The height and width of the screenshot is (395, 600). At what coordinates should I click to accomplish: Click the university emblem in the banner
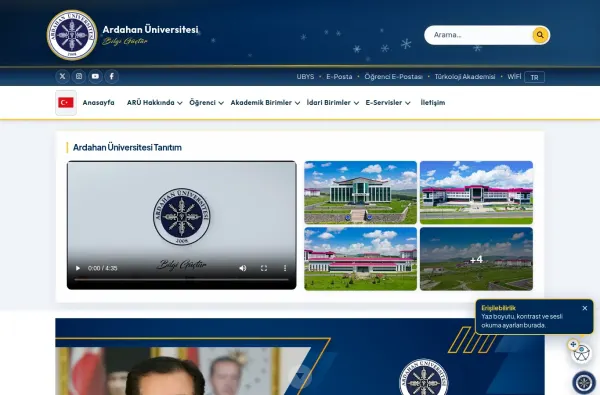[x=424, y=377]
